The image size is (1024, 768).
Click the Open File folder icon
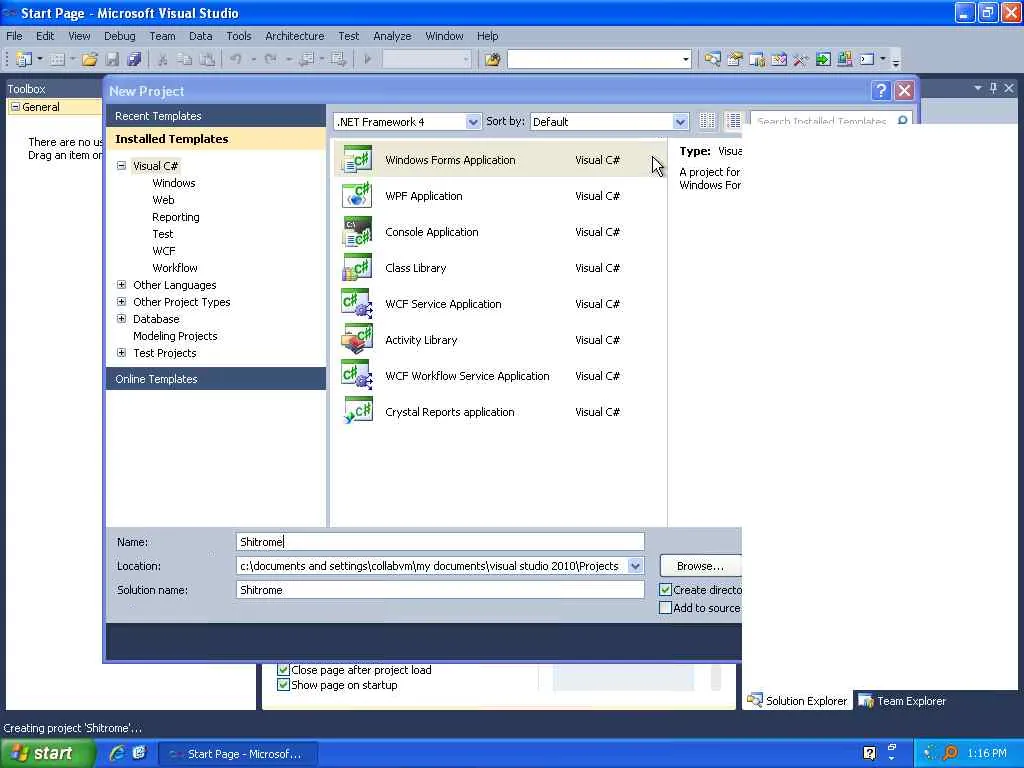(x=89, y=59)
